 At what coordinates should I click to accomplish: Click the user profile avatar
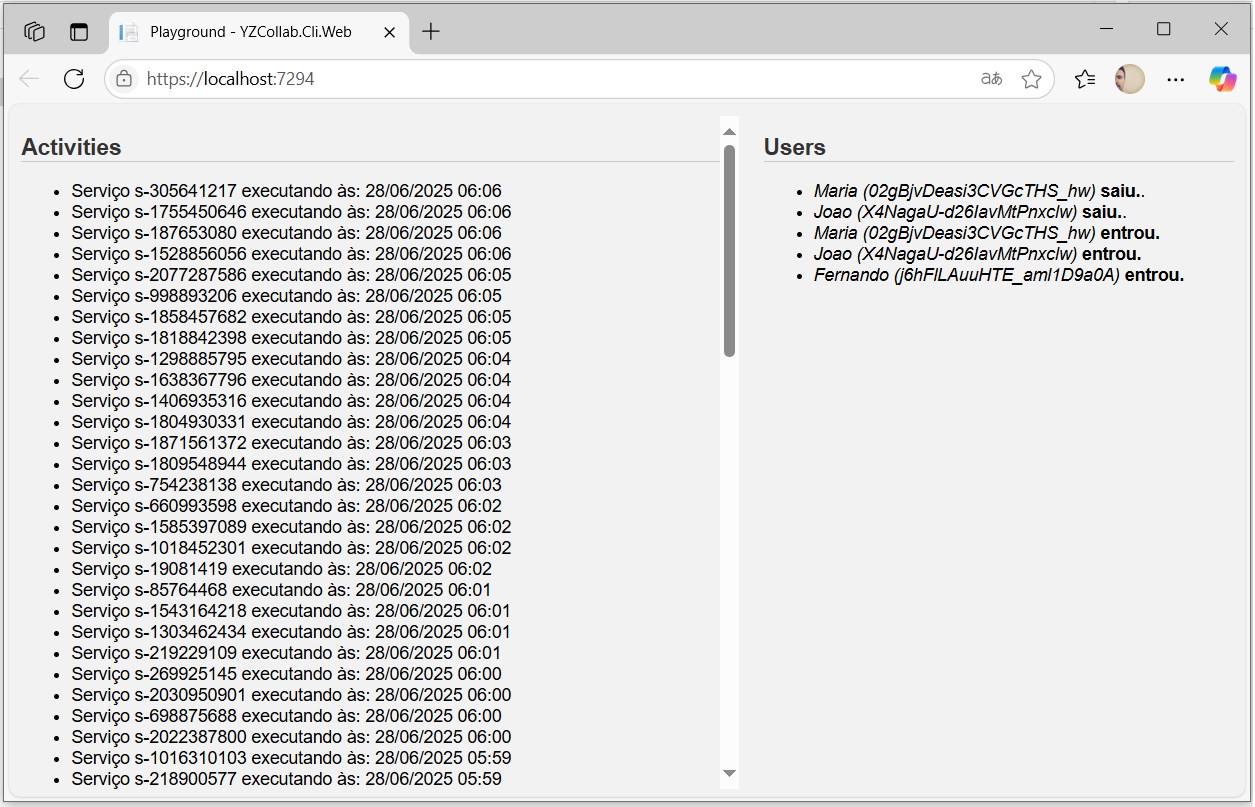(1130, 79)
